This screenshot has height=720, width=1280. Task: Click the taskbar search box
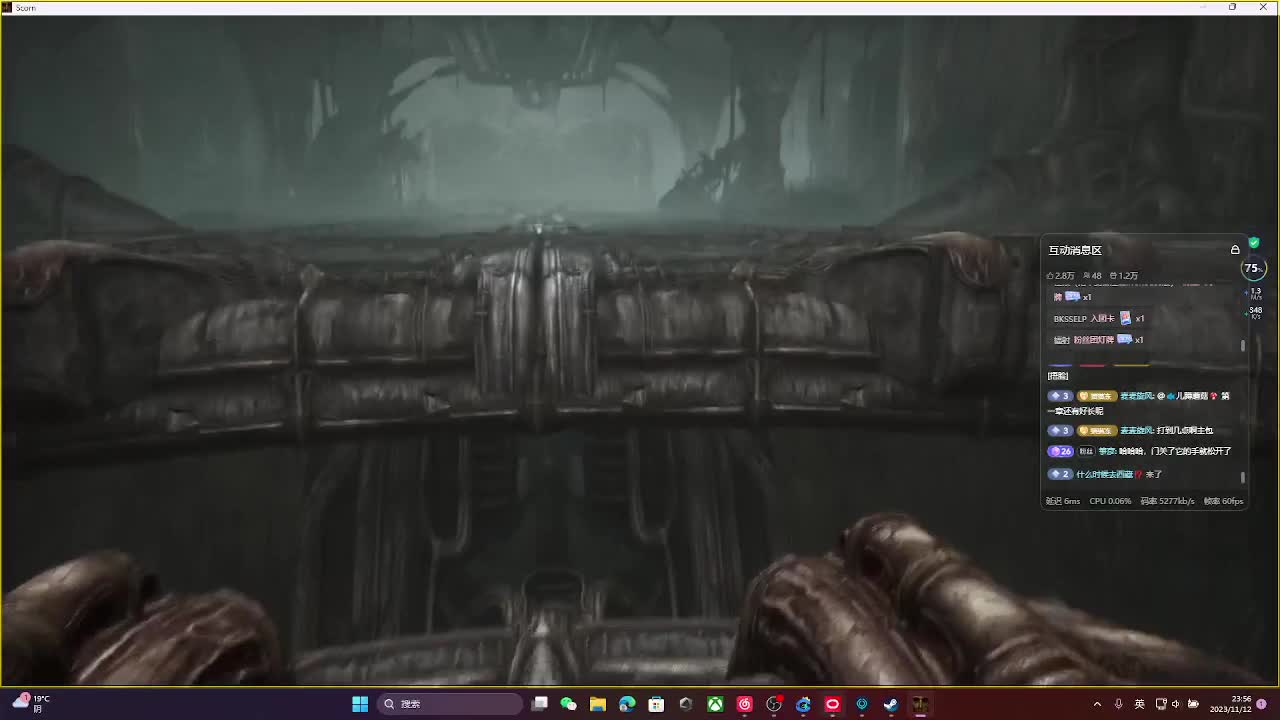coord(451,704)
